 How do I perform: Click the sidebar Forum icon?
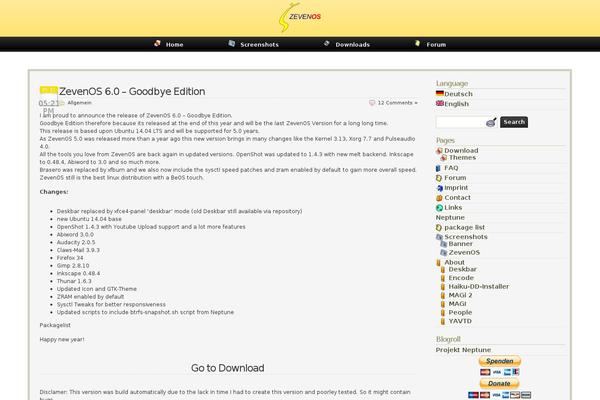click(439, 178)
